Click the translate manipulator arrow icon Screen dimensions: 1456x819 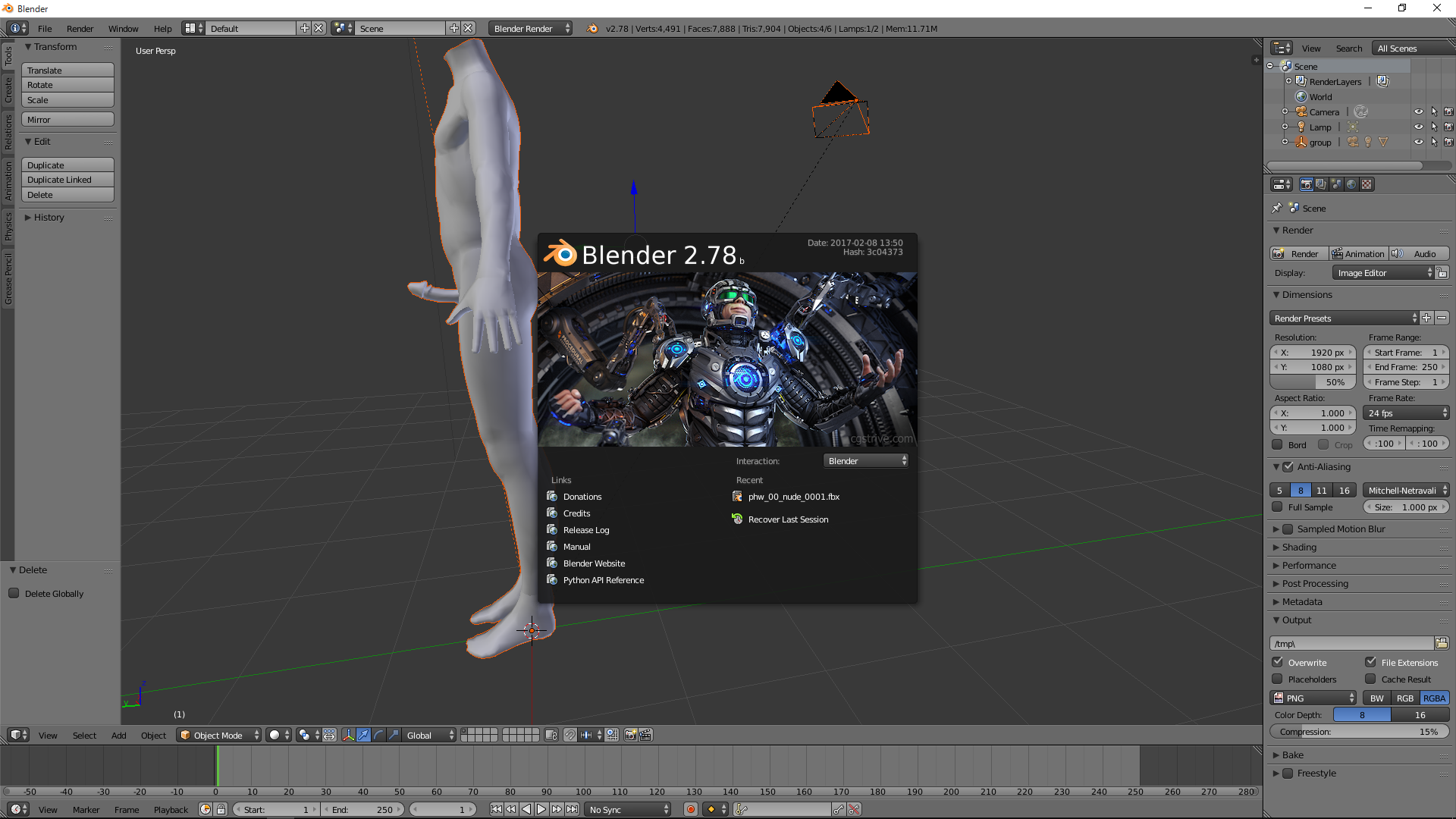pyautogui.click(x=363, y=735)
